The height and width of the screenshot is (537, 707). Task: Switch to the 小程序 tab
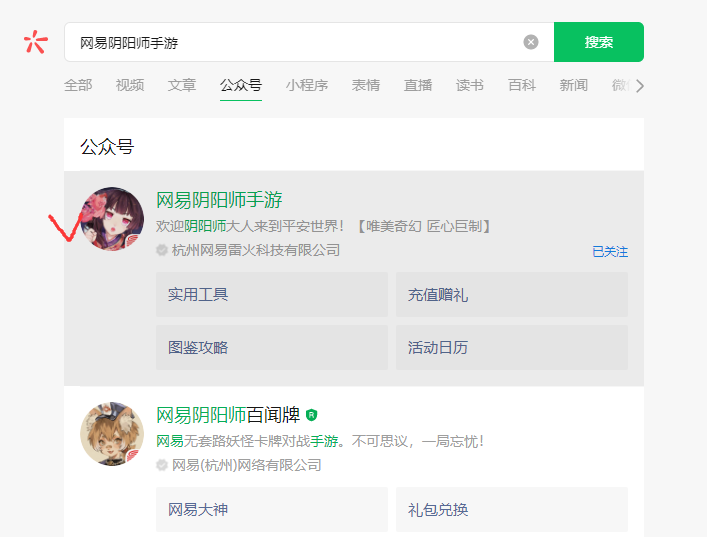click(x=307, y=85)
